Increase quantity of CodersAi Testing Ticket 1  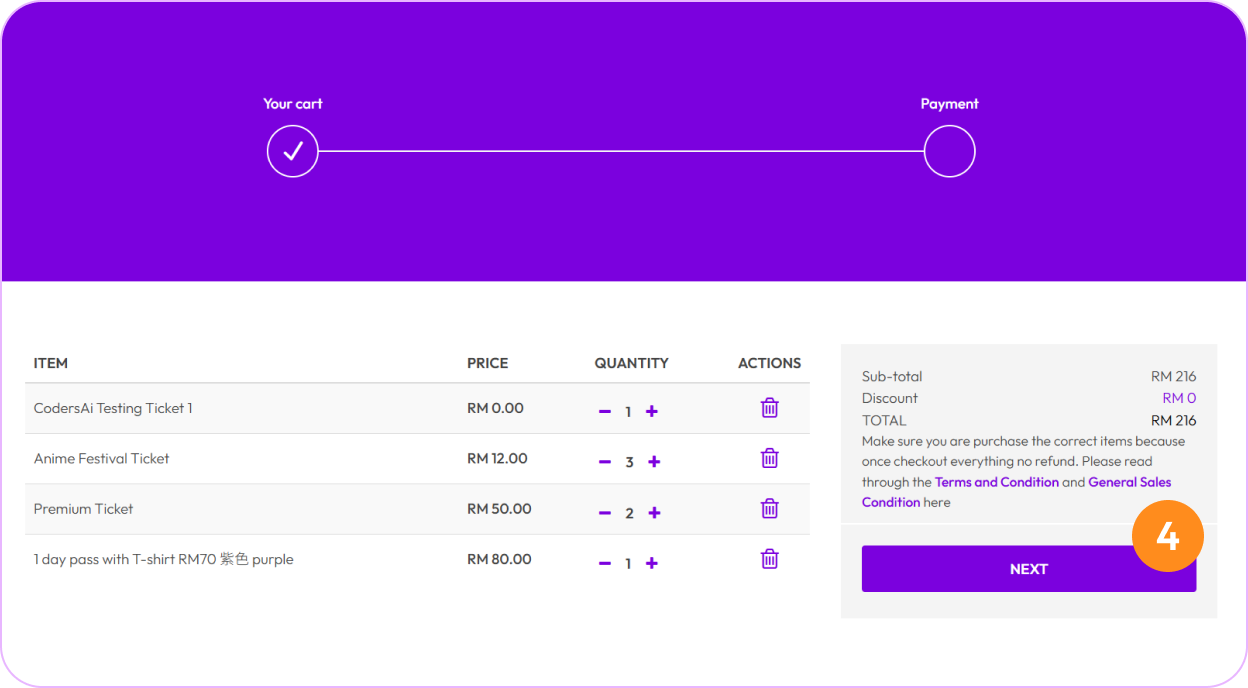tap(652, 412)
